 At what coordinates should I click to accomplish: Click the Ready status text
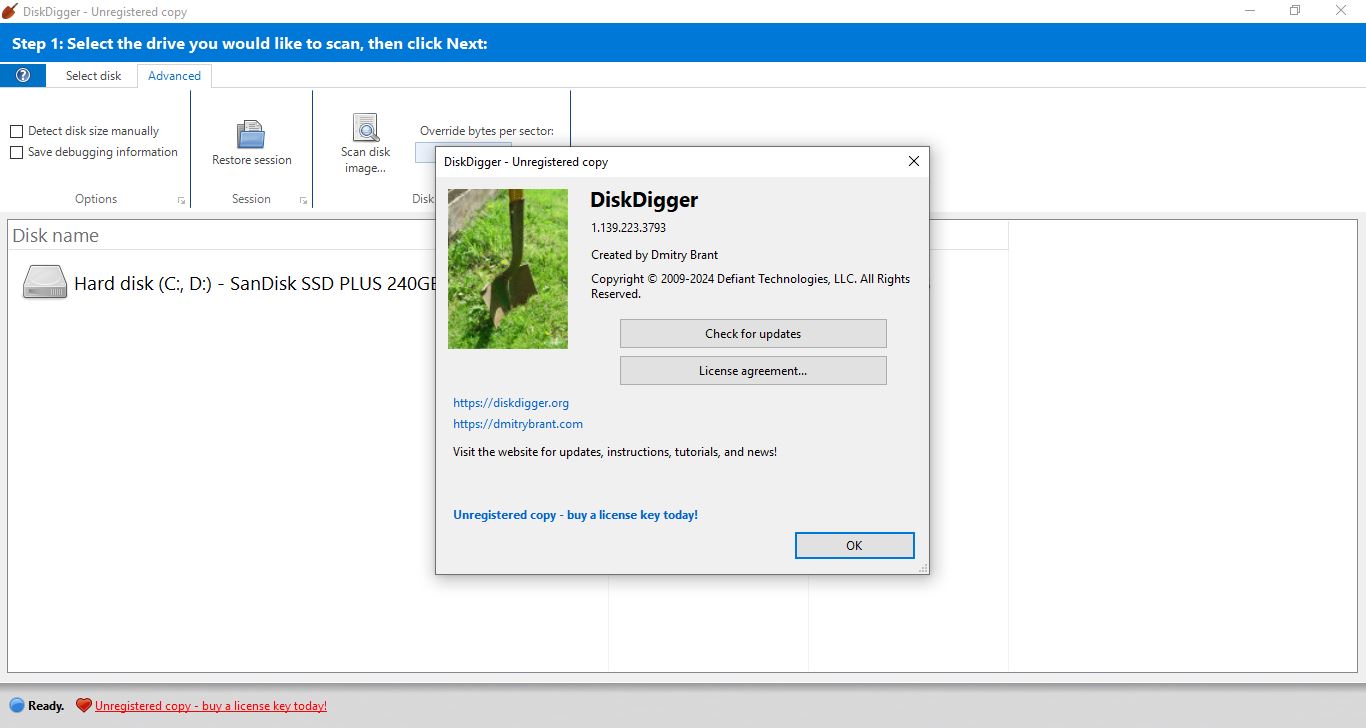pyautogui.click(x=46, y=706)
